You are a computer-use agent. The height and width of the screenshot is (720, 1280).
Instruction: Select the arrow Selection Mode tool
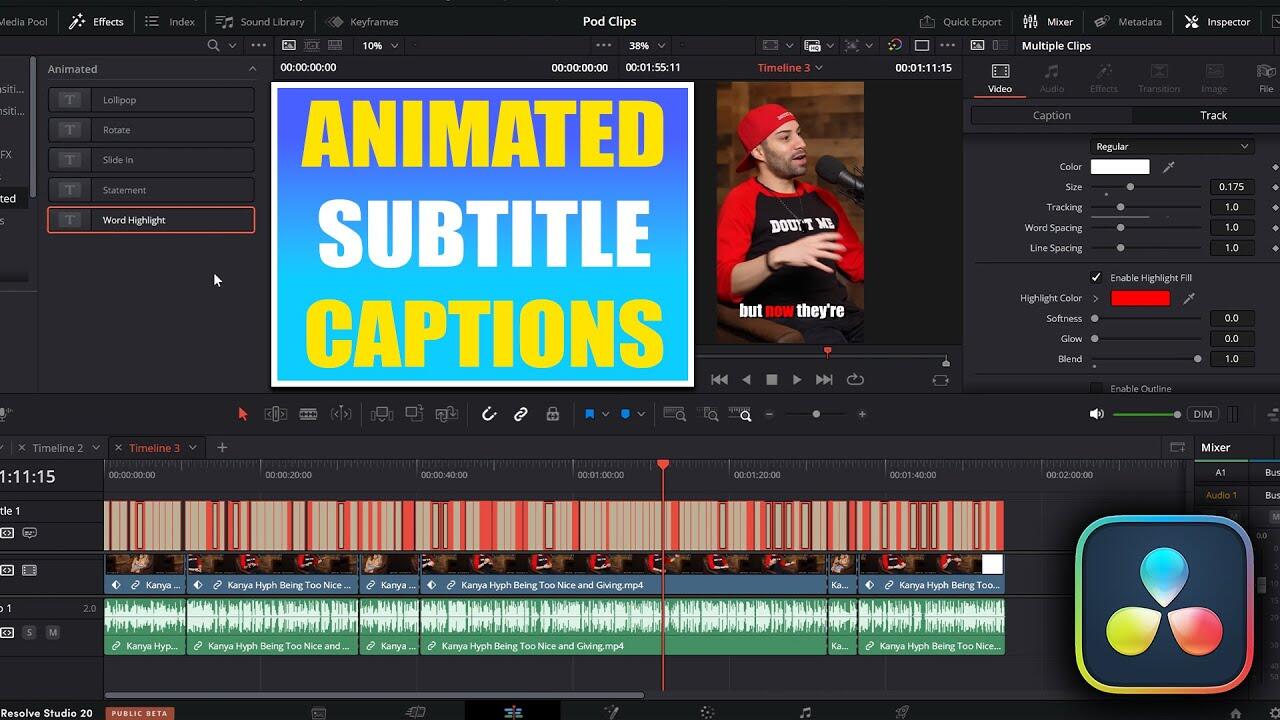click(x=242, y=414)
